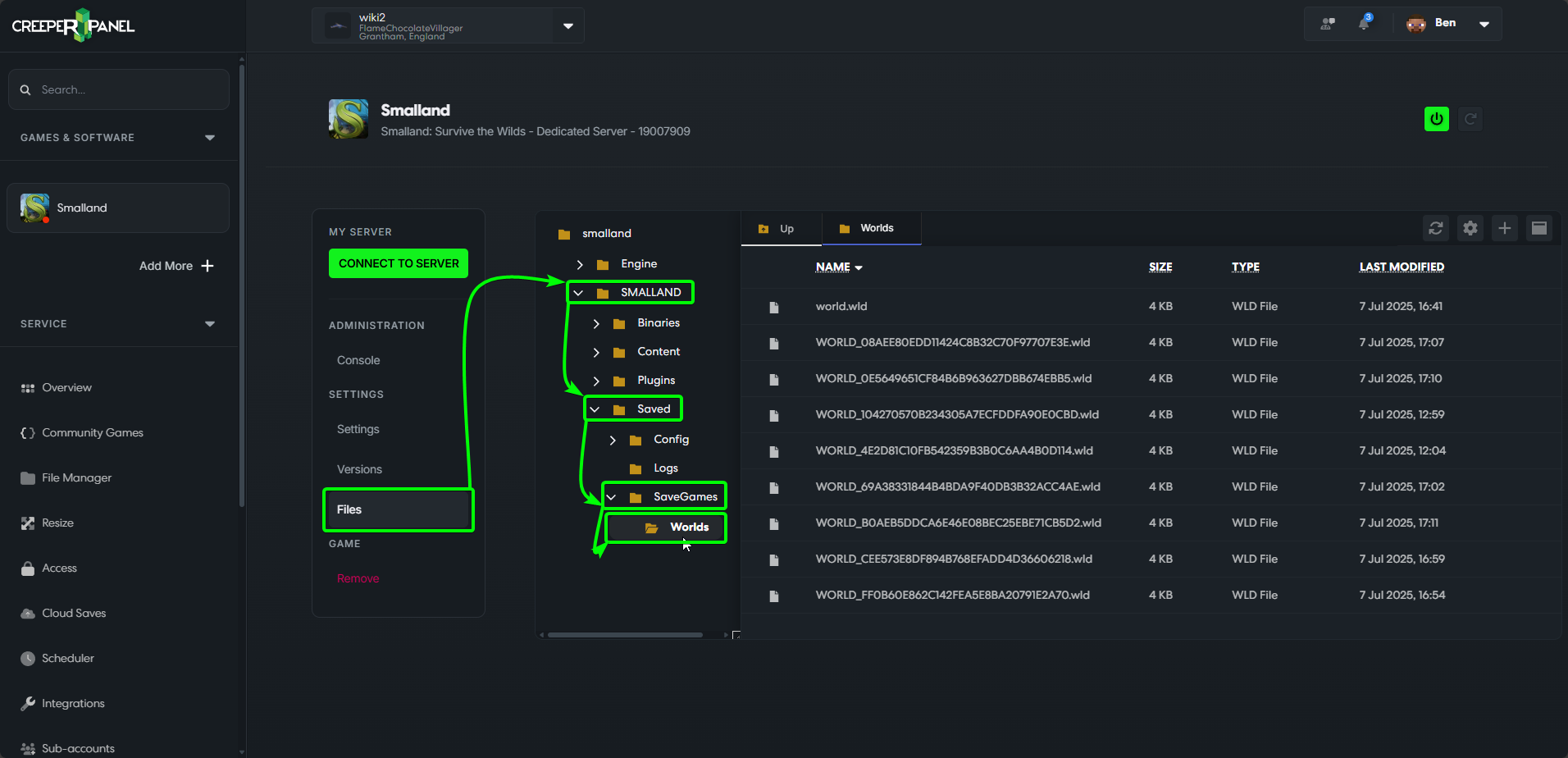Viewport: 1568px width, 758px height.
Task: Click file icon for WORLD_FF0B60E862C142FEA5E8BA20791E2A70.wld
Action: [x=773, y=596]
